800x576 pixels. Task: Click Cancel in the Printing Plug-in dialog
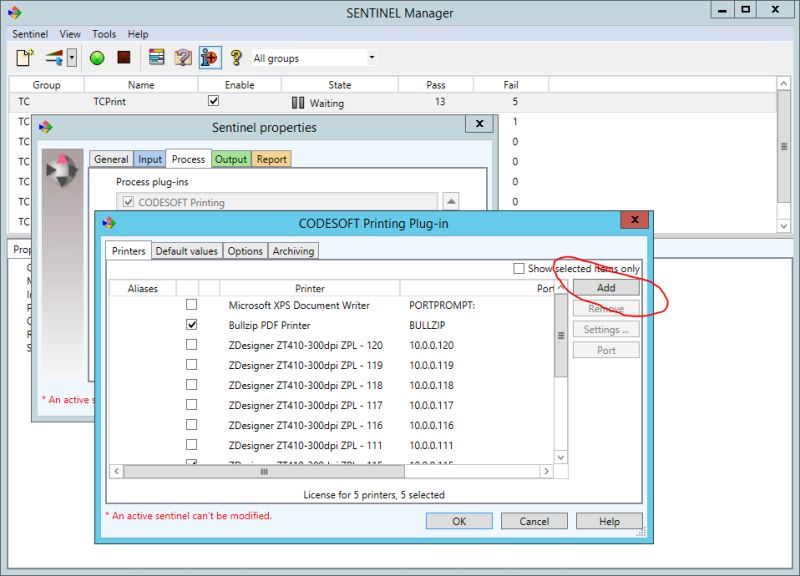[x=534, y=521]
